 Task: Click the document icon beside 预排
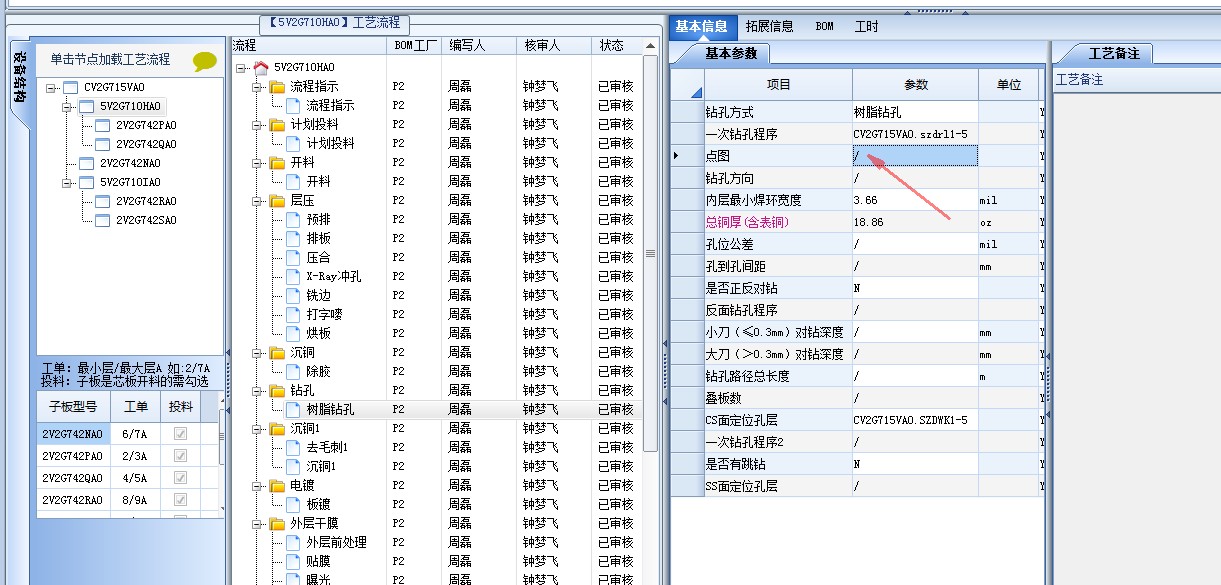293,219
